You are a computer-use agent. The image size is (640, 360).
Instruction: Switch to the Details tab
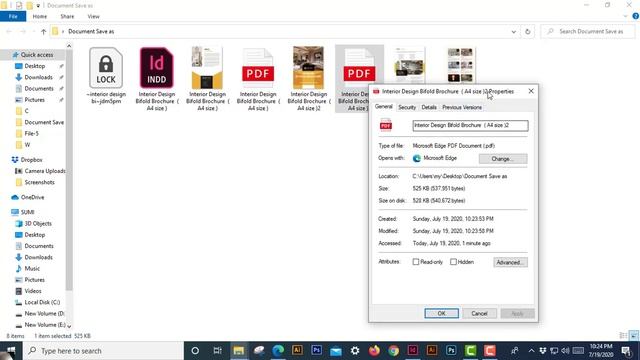[x=429, y=107]
